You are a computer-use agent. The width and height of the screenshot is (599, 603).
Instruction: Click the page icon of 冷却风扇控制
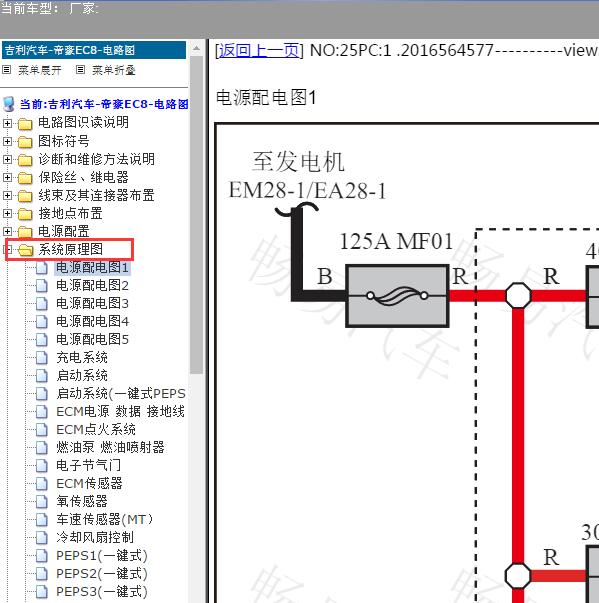pyautogui.click(x=42, y=538)
